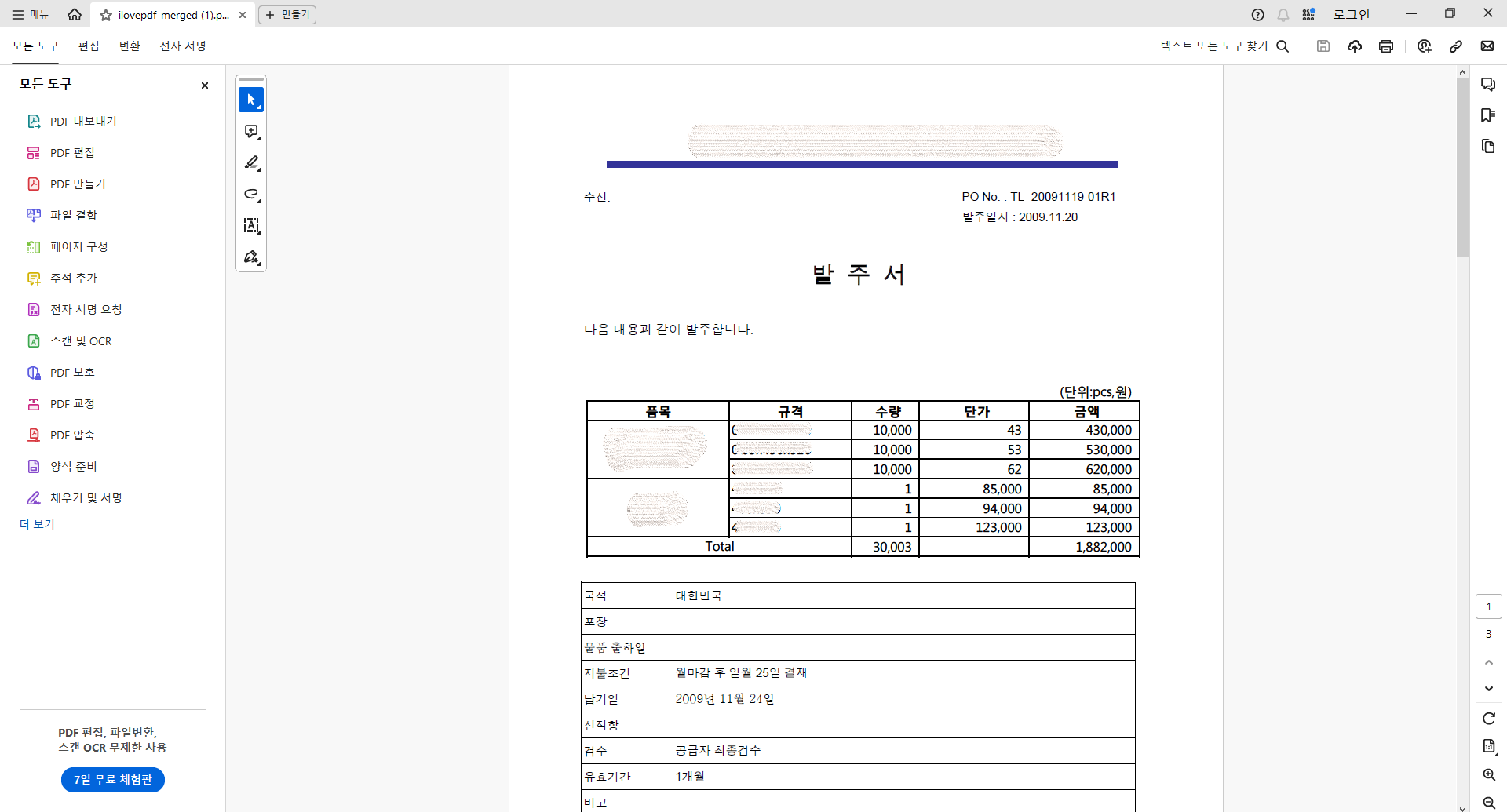Expand 더 보기 in the tools list
The width and height of the screenshot is (1507, 812).
coord(36,524)
